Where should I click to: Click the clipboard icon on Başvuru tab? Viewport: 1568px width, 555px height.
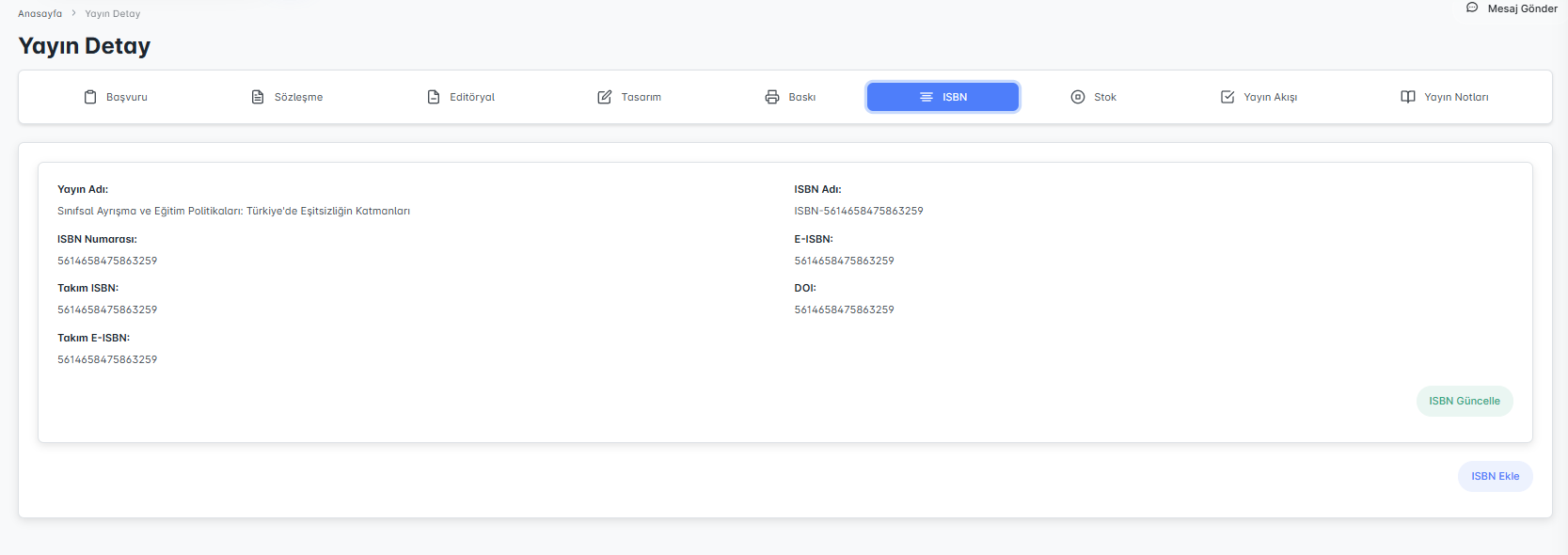[x=90, y=97]
